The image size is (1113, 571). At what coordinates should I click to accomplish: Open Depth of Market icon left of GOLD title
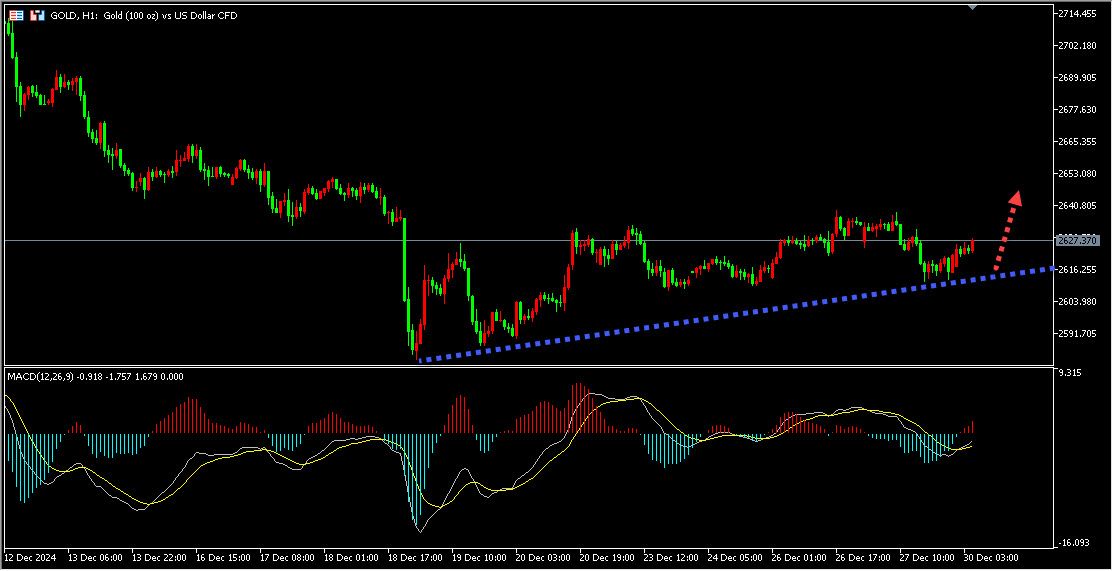point(37,16)
